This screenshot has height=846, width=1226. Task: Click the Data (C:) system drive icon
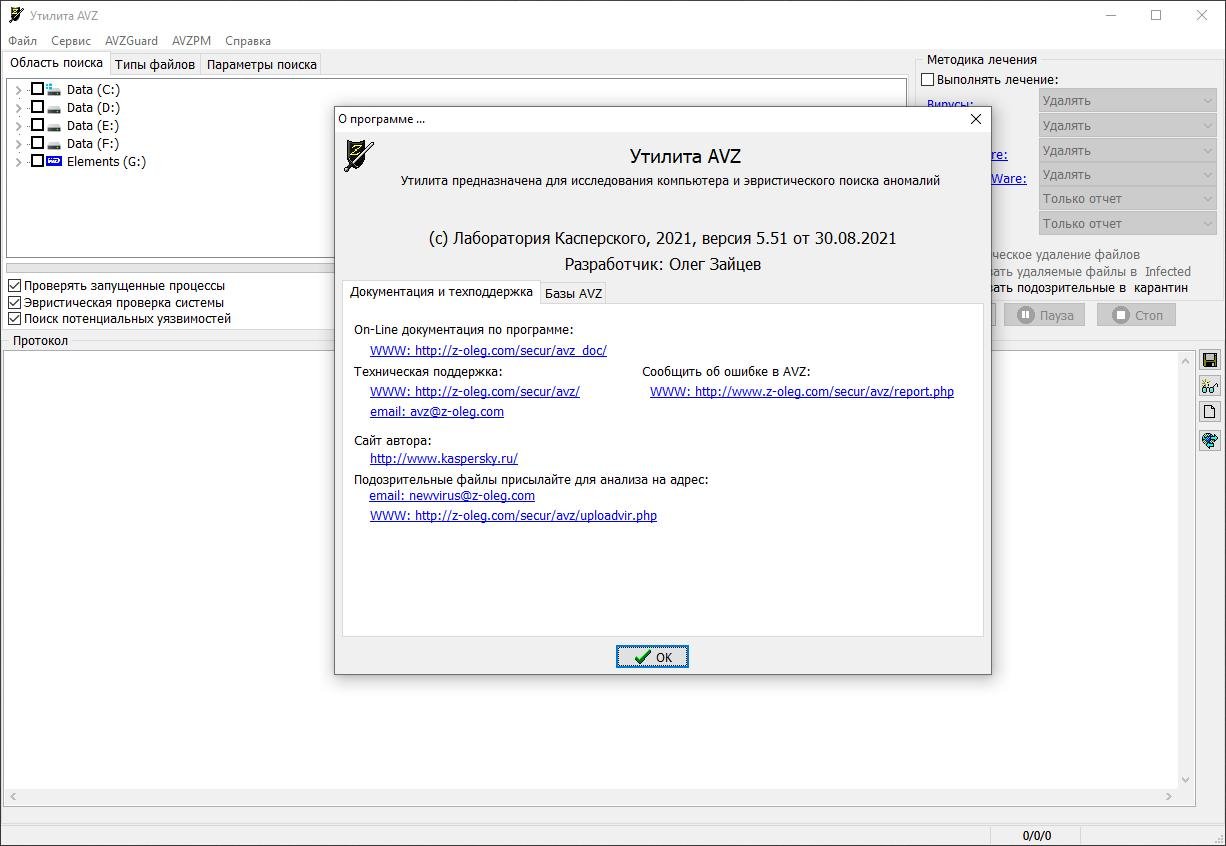coord(54,89)
